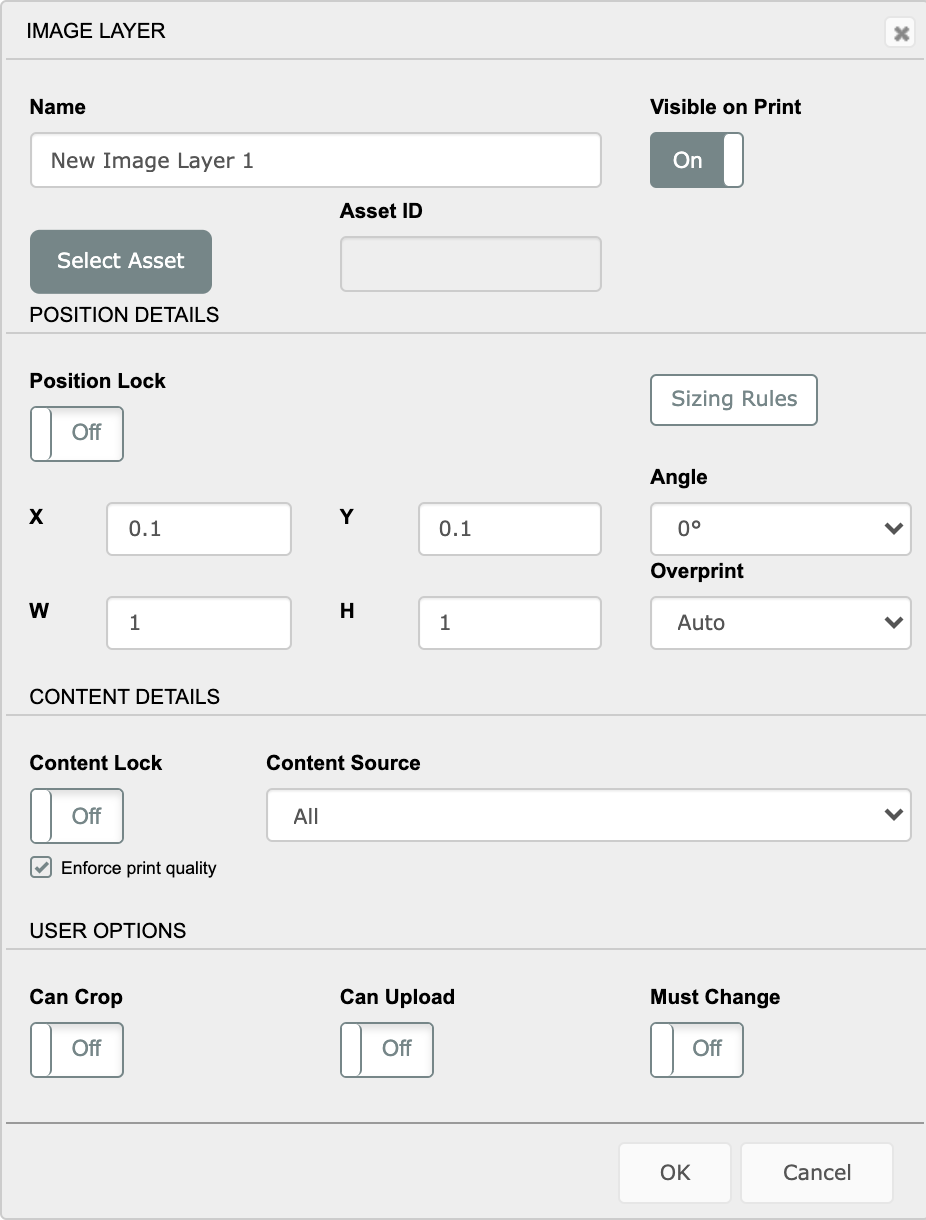926x1220 pixels.
Task: Enable the Can Upload switch
Action: [x=387, y=1049]
